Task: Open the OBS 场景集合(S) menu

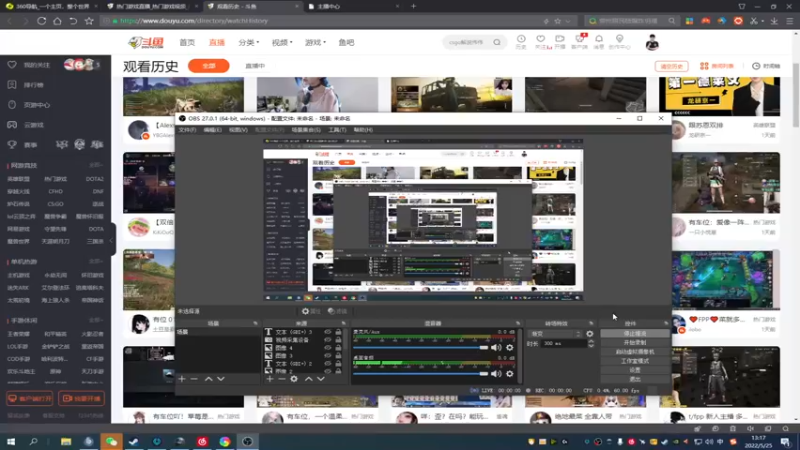Action: click(306, 130)
